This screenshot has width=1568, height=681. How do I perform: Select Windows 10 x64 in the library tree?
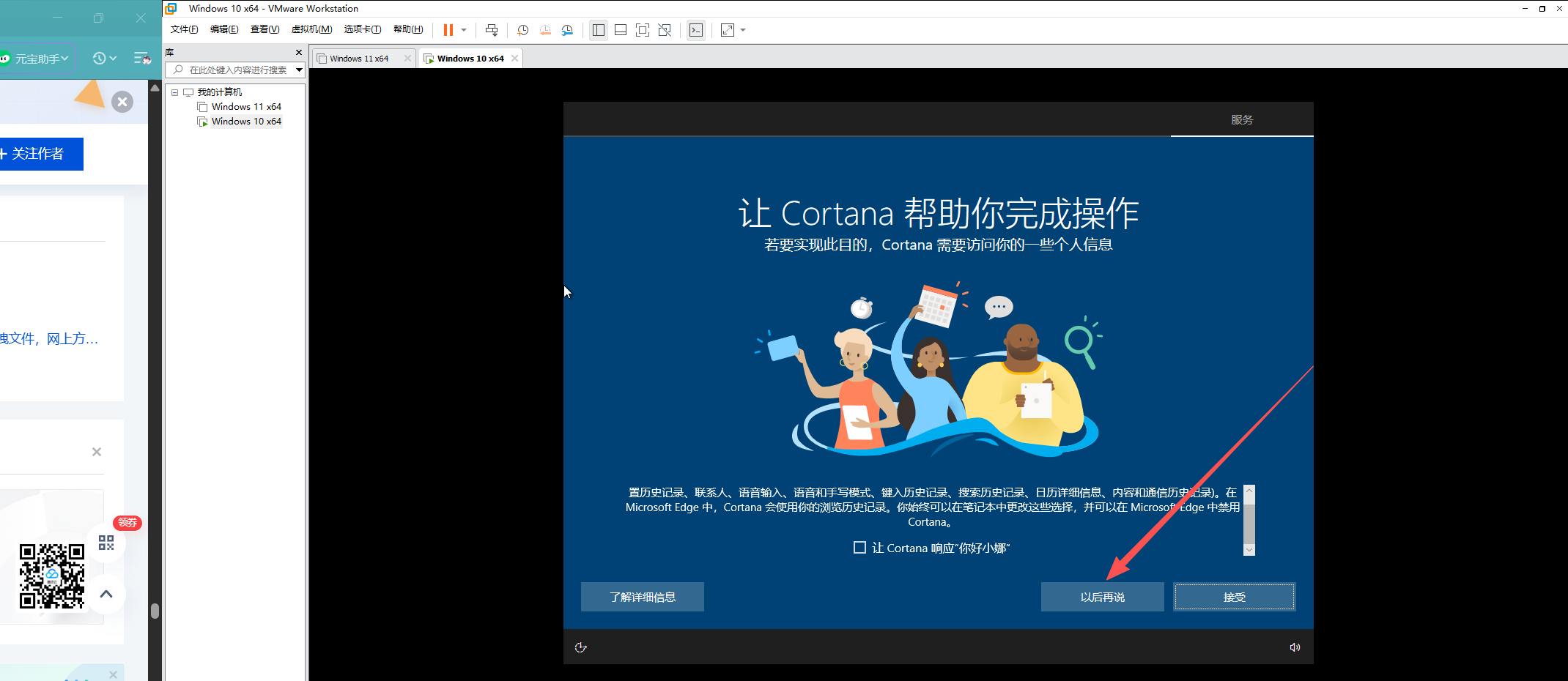[x=246, y=122]
